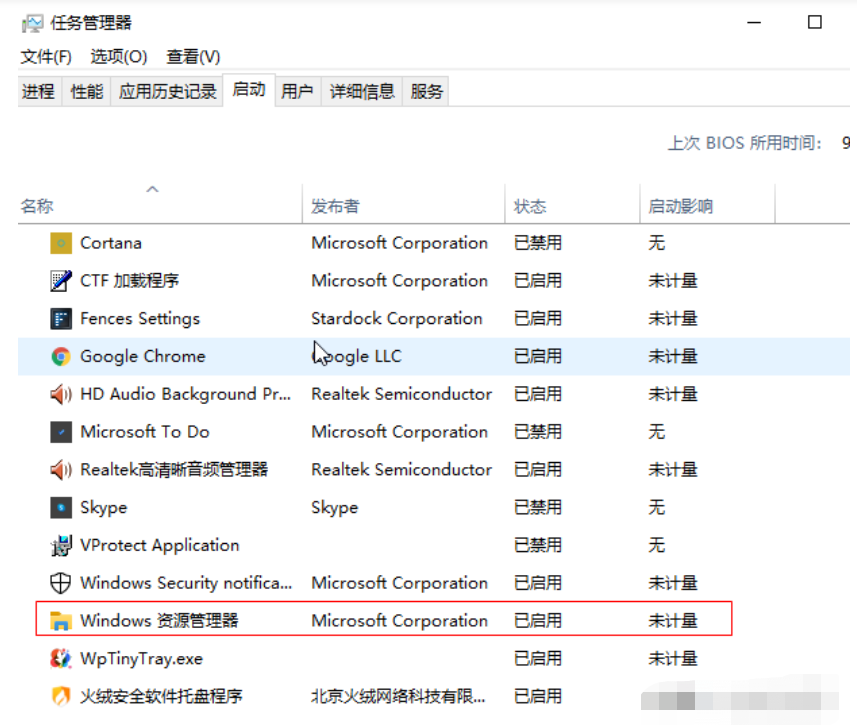Switch to the 性能 tab

click(87, 92)
